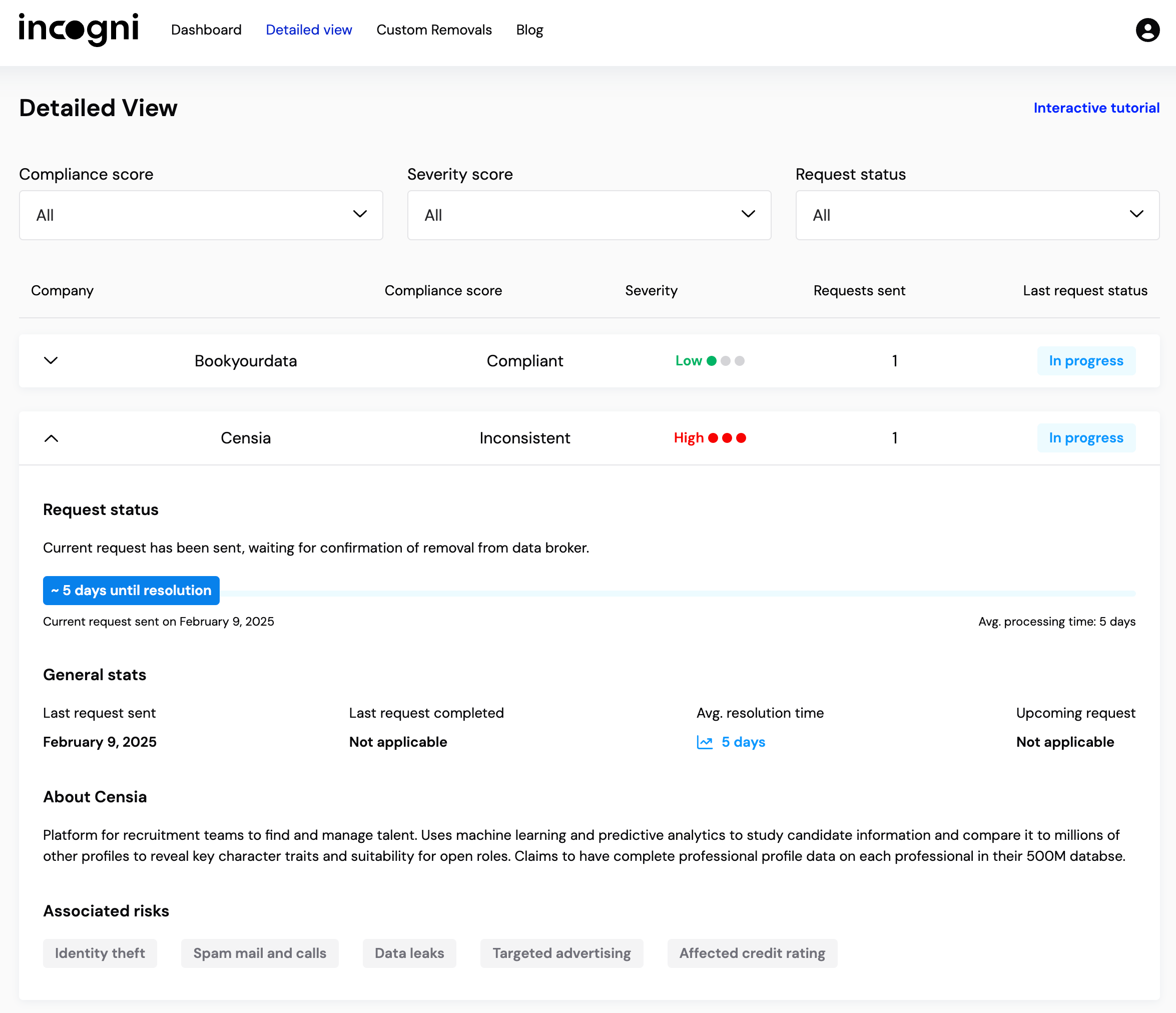Click the Bookyourdata Low severity green dot
The image size is (1176, 1013).
(711, 361)
